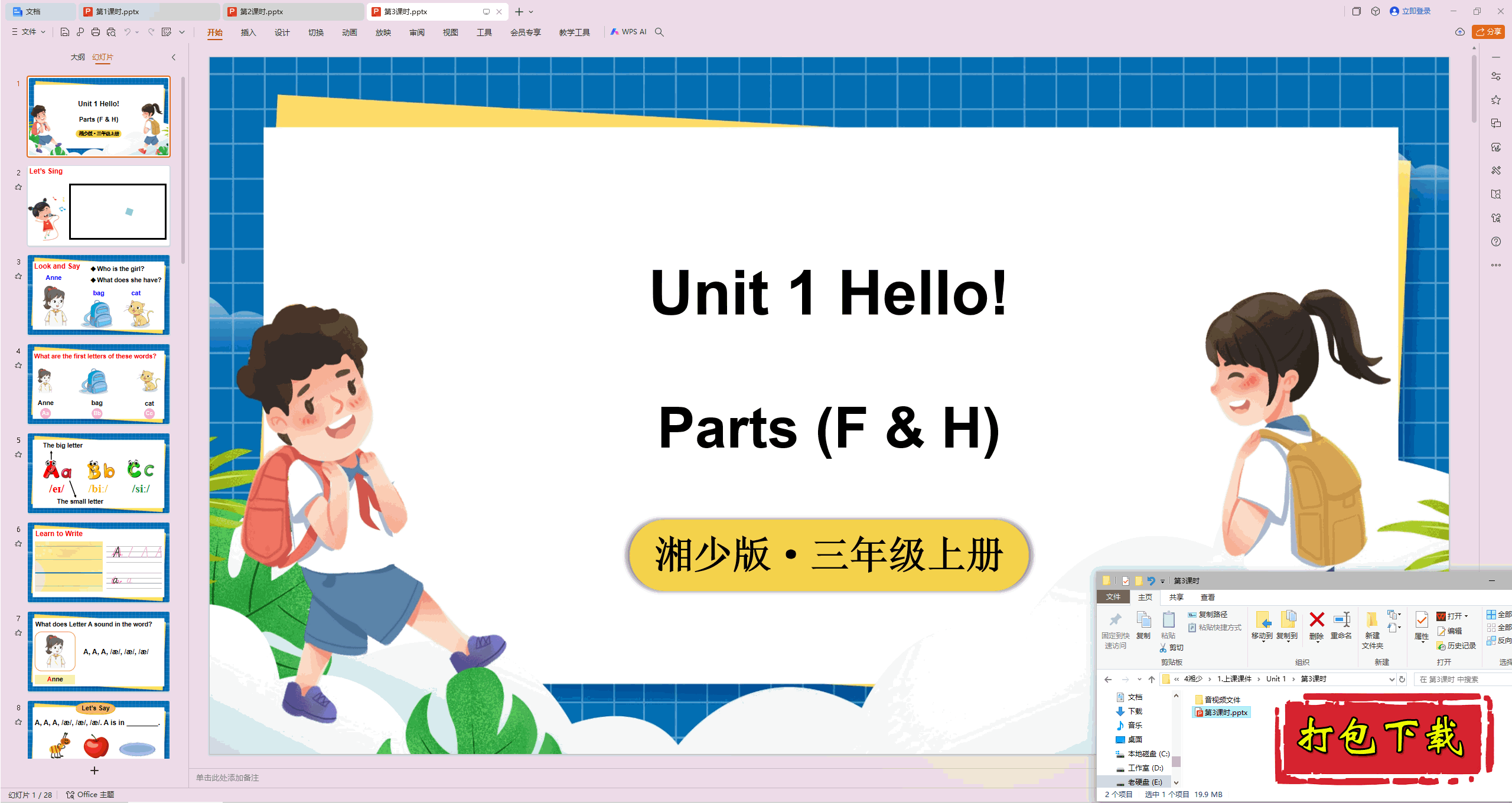Open the design tools icon in right sidebar
This screenshot has height=803, width=1512.
(1496, 171)
